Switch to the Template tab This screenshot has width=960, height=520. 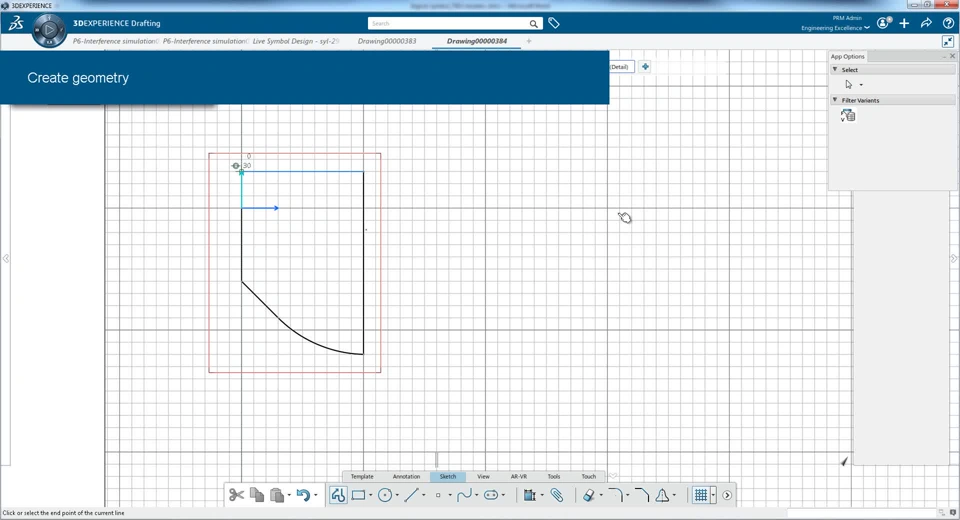coord(362,477)
